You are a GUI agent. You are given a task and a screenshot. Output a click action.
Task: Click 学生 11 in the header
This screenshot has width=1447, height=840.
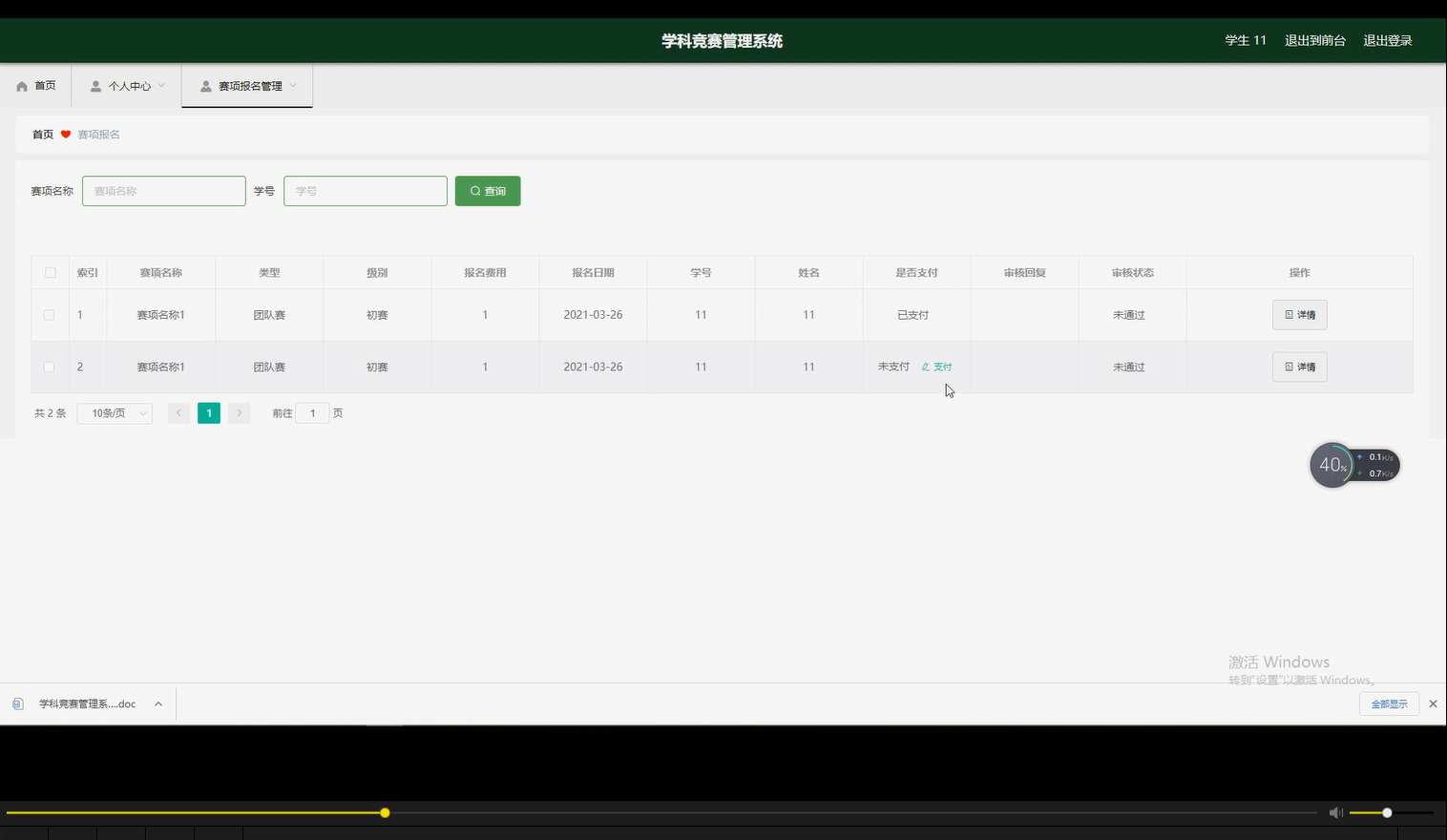coord(1246,40)
